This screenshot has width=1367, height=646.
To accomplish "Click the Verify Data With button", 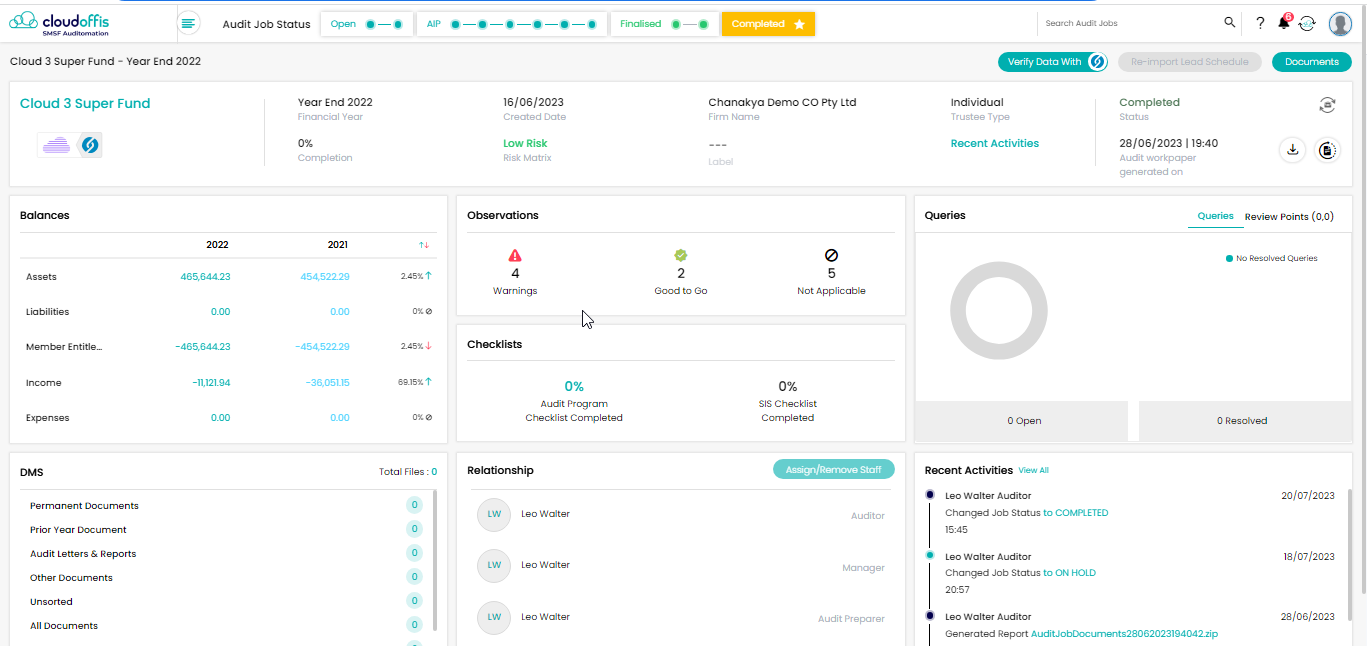I will [x=1053, y=62].
